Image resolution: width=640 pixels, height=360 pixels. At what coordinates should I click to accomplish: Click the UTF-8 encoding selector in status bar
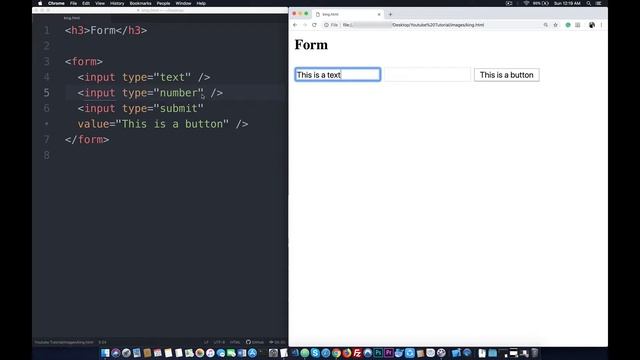point(219,342)
